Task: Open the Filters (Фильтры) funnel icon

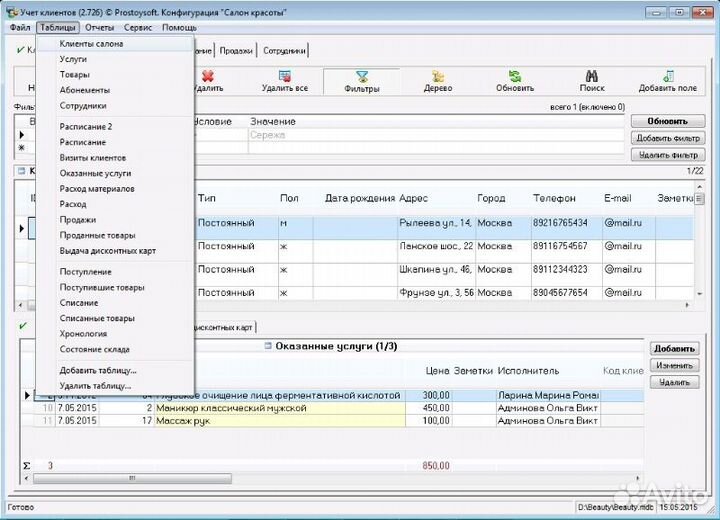Action: pos(362,76)
